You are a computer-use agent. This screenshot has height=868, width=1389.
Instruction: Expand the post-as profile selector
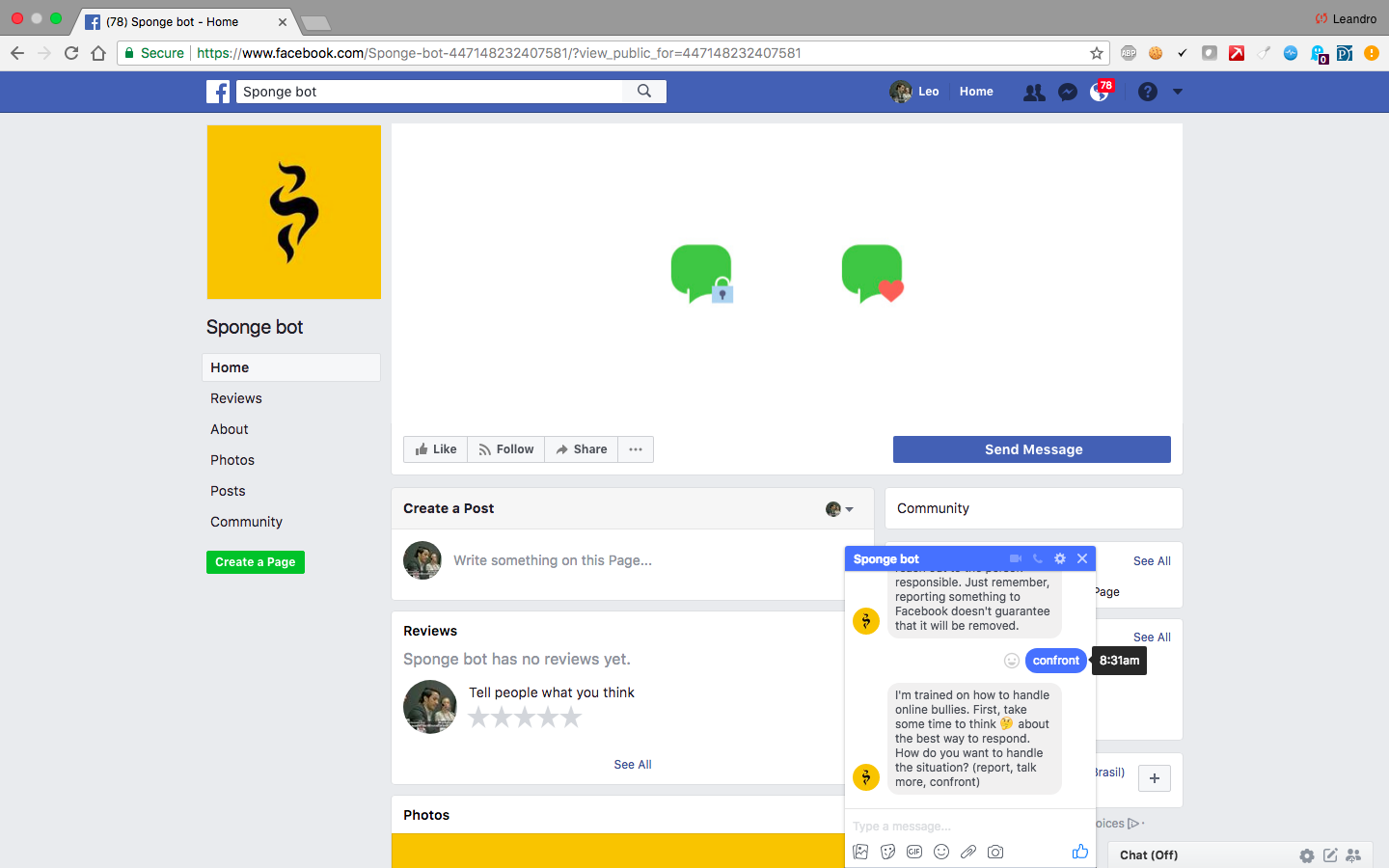840,509
